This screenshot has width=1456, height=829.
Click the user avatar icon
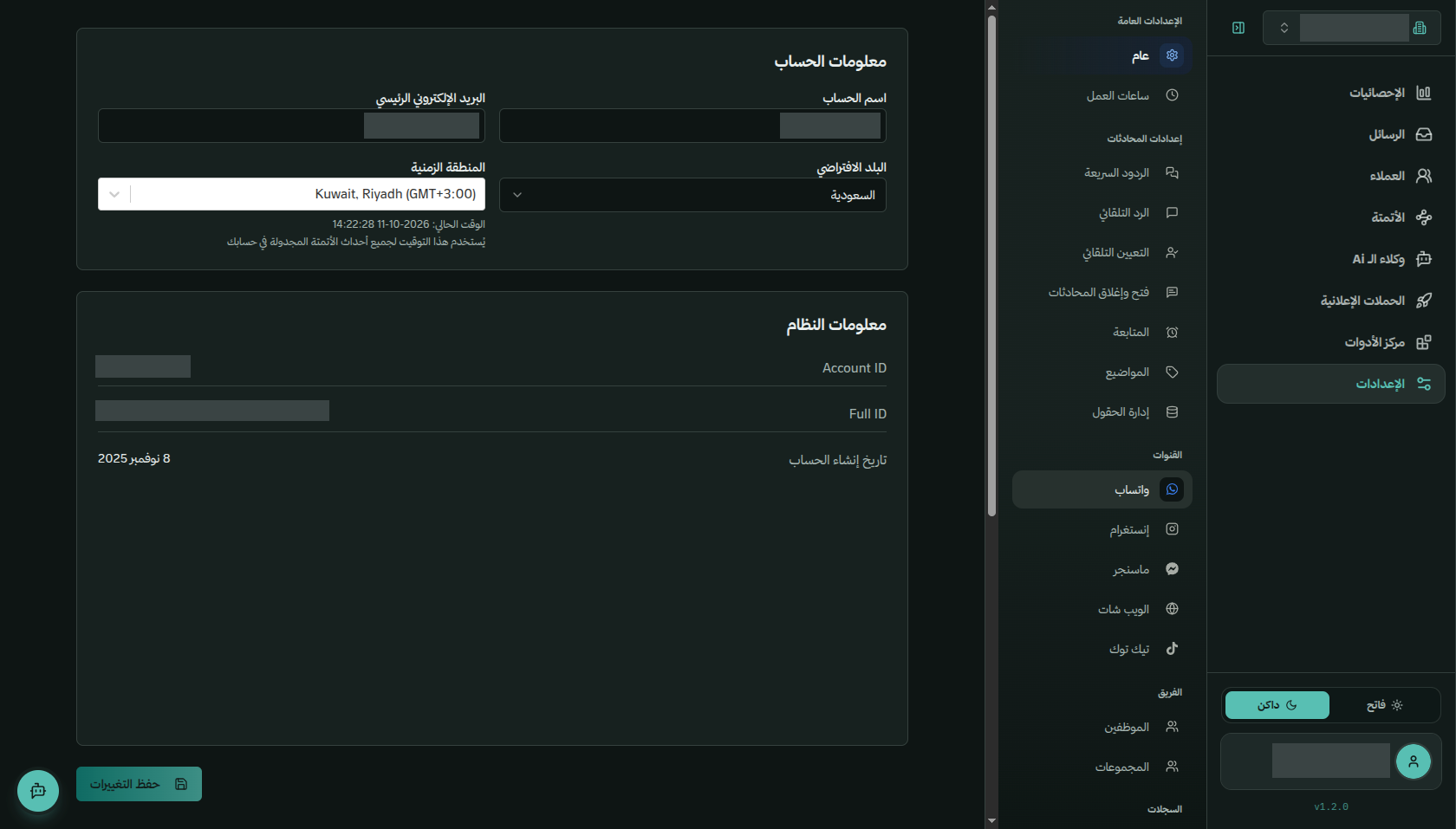pyautogui.click(x=1414, y=761)
